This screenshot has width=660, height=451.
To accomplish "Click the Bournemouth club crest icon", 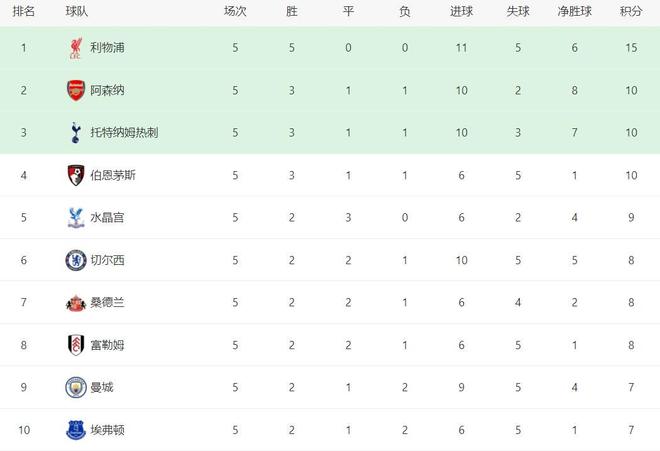I will (x=75, y=175).
